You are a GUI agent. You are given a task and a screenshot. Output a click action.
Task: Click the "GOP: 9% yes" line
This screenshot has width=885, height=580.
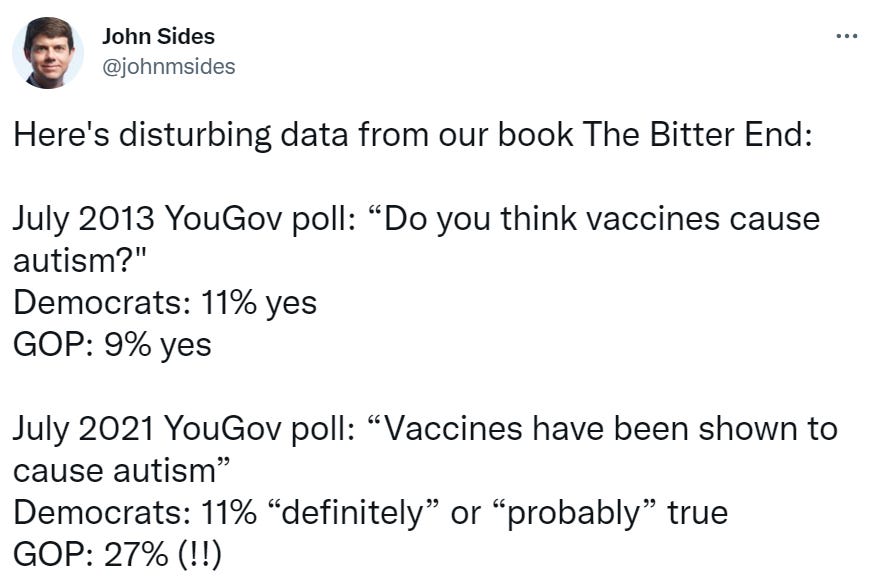point(112,345)
